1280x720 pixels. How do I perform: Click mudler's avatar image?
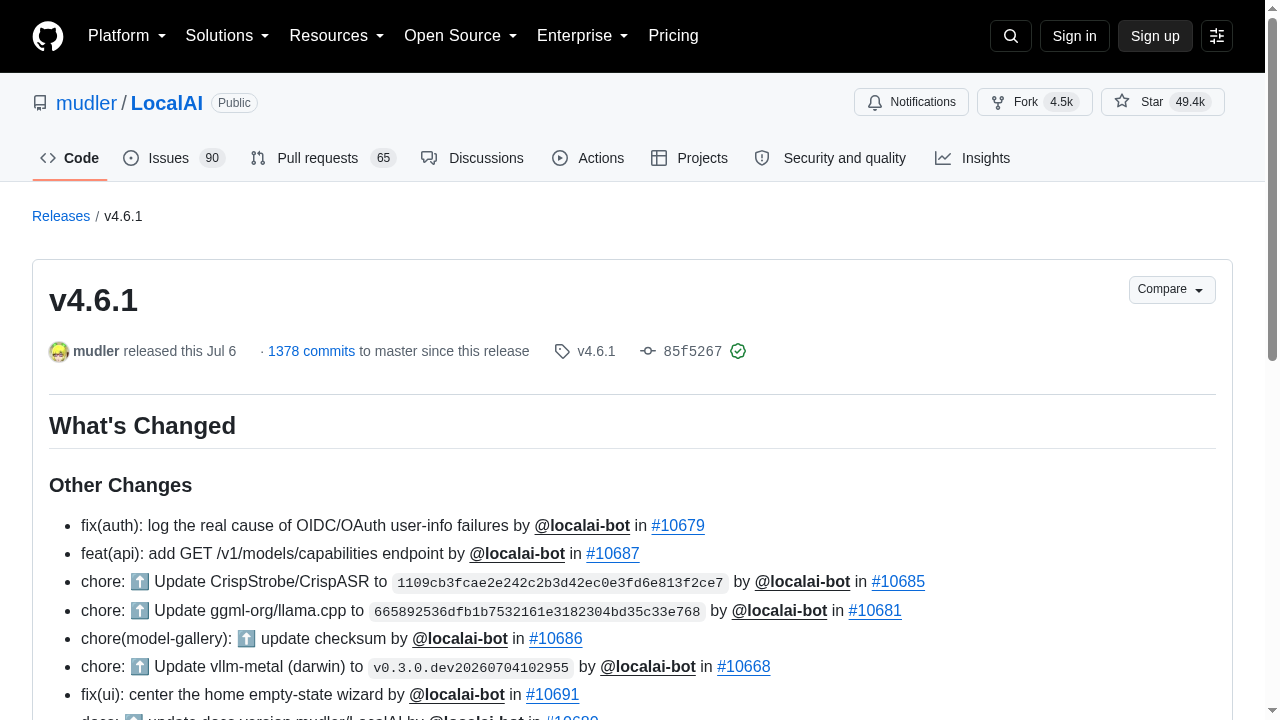[x=59, y=352]
